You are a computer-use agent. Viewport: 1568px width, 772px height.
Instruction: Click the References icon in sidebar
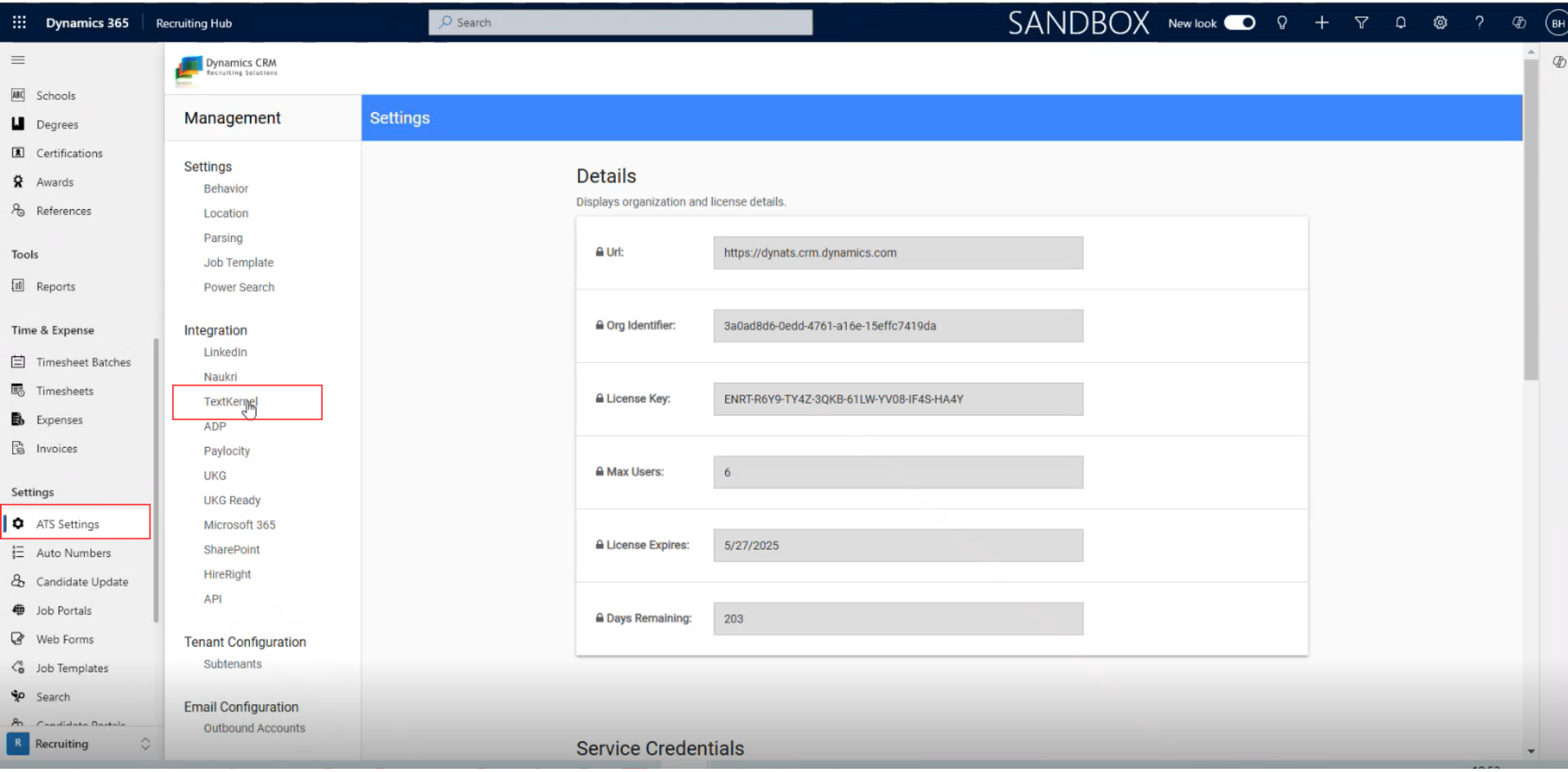[x=18, y=211]
